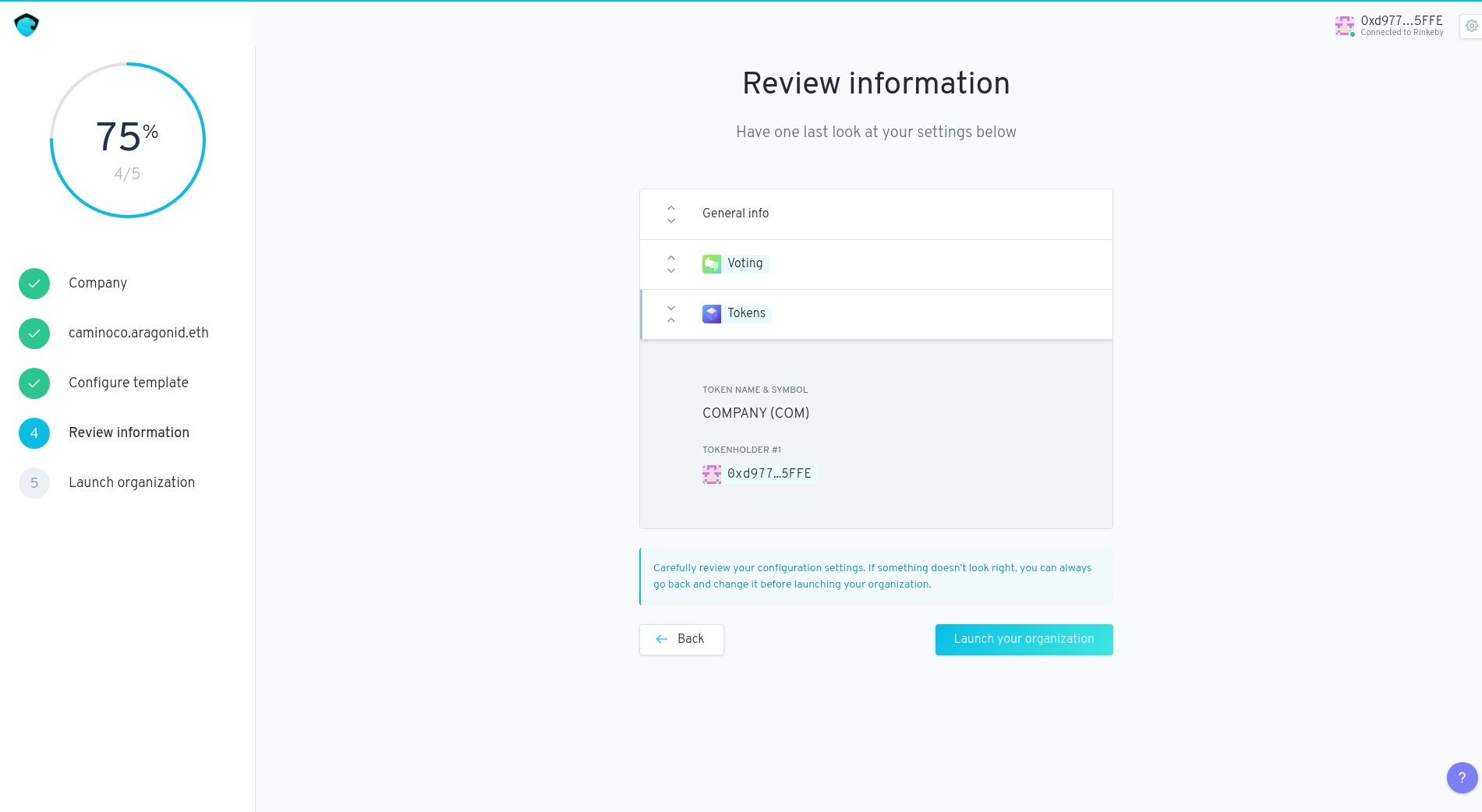Screen dimensions: 1482x812
Task: Expand the General info section chevron
Action: click(671, 214)
